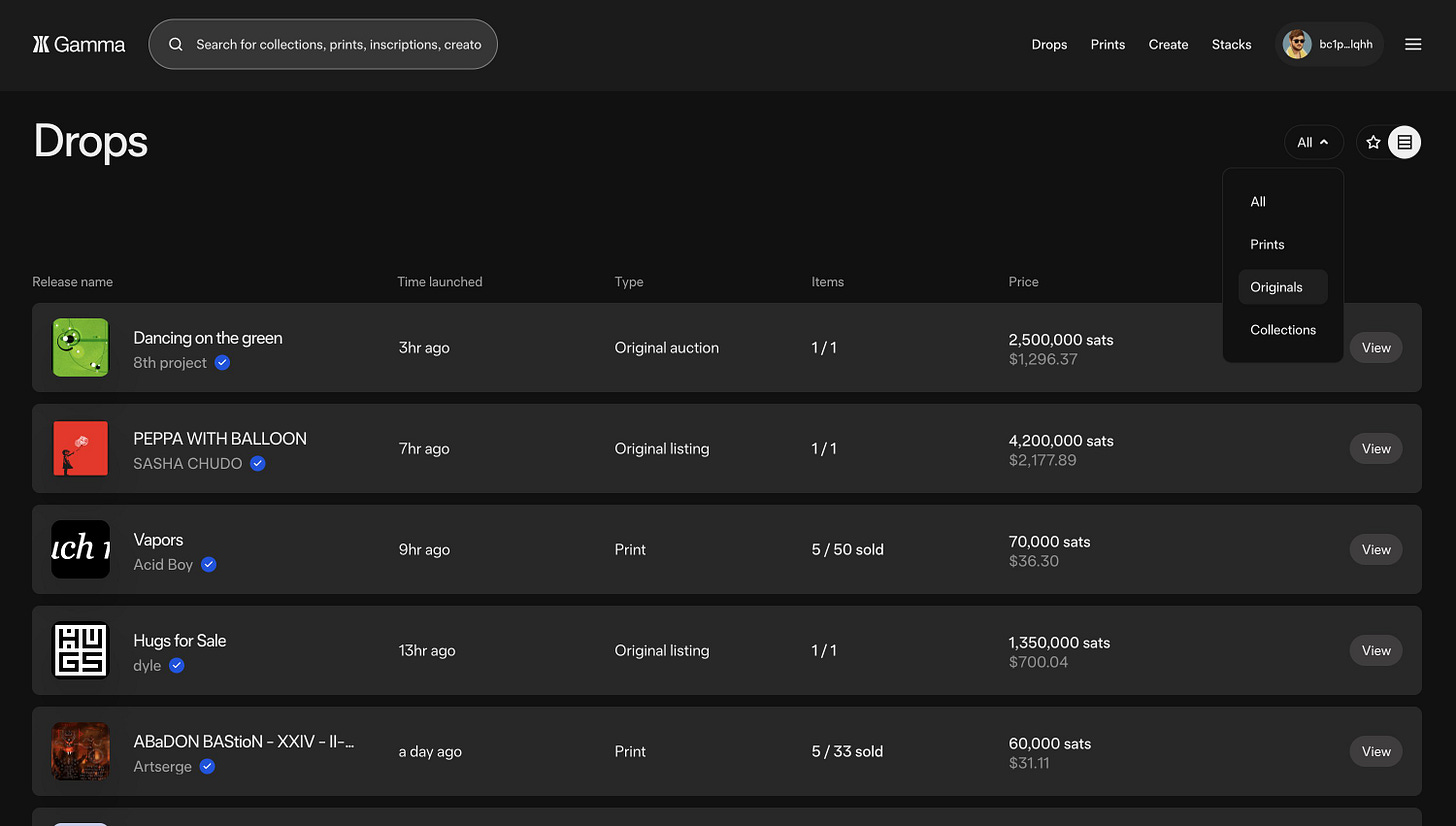
Task: Open PEPPA WITH BALLOON thumbnail
Action: tap(80, 448)
